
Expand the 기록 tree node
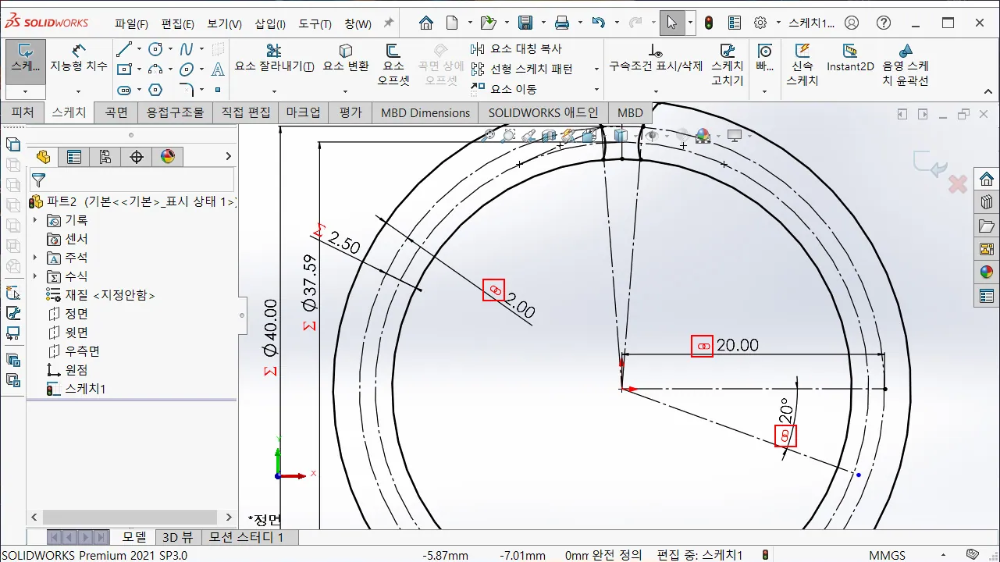tap(35, 220)
